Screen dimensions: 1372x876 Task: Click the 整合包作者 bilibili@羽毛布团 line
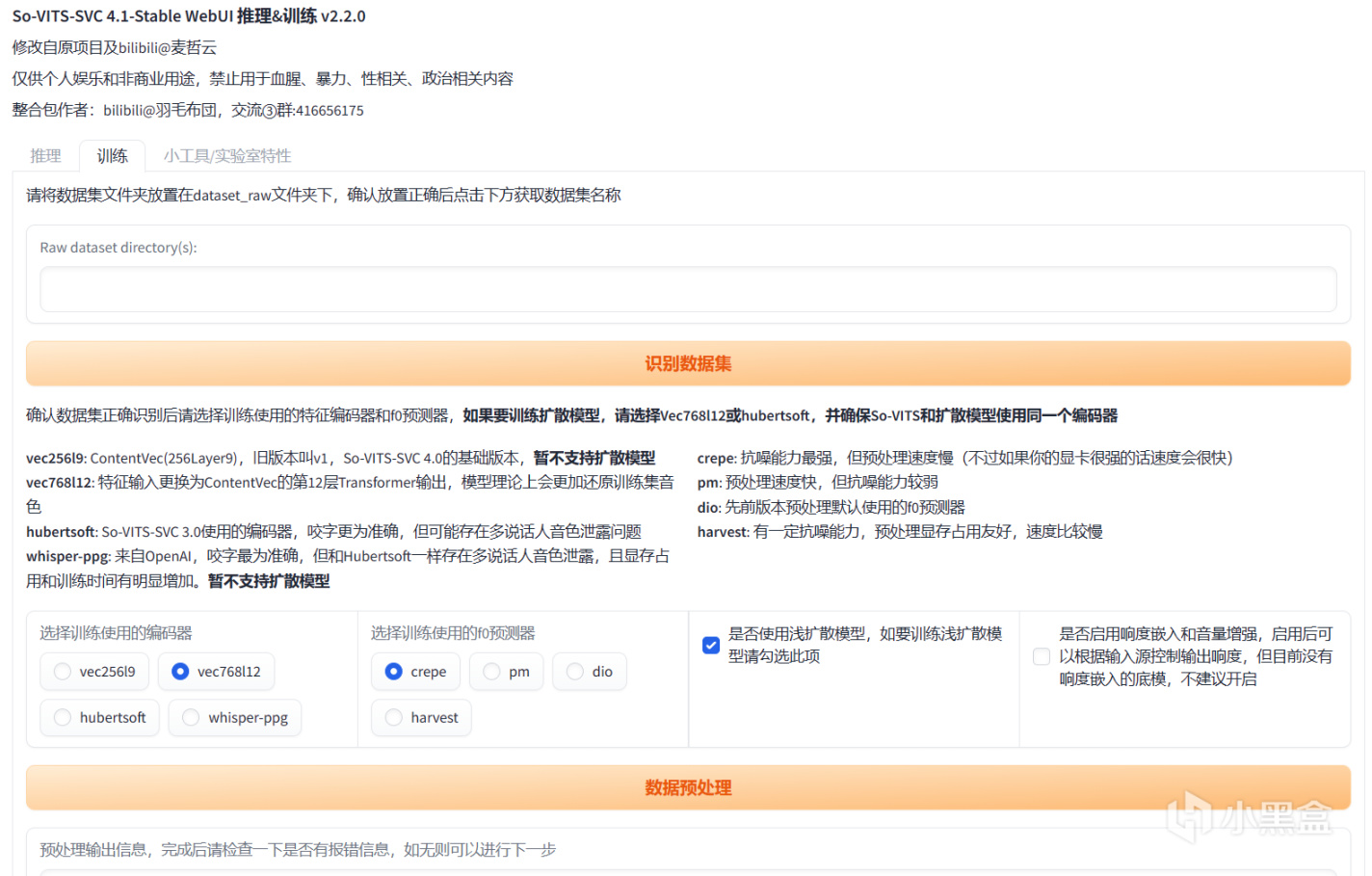188,111
